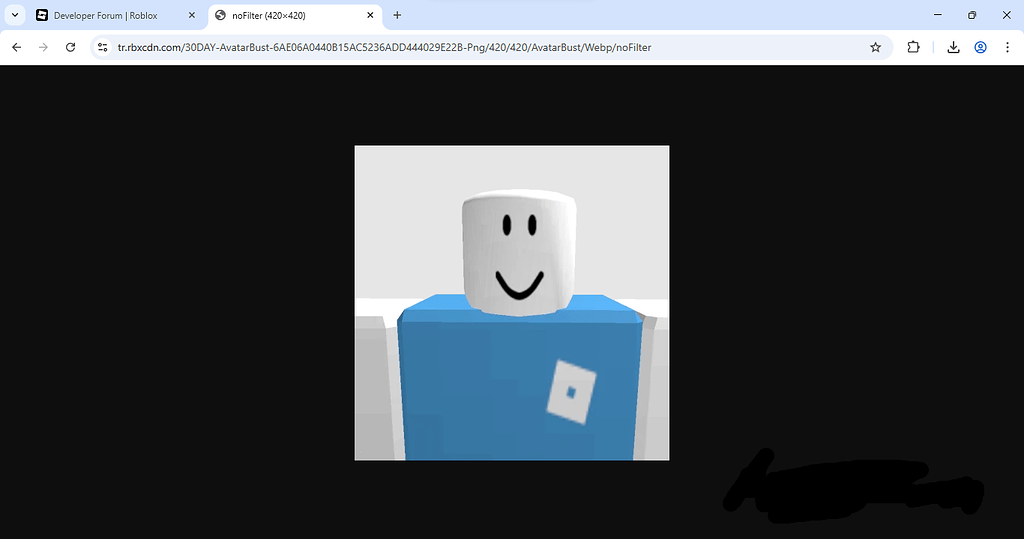
Task: Open the Chrome profile avatar icon
Action: 980,47
